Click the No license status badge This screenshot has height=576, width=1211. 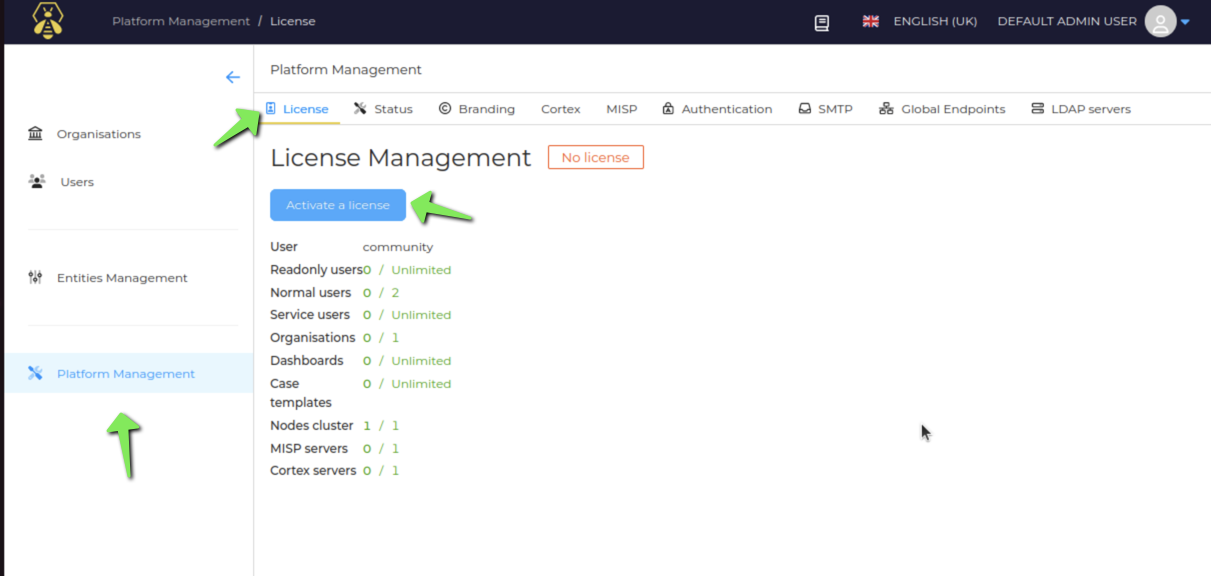point(595,157)
